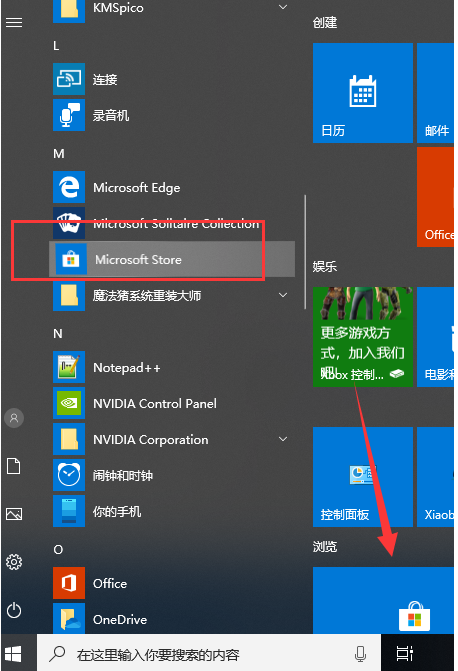
Task: Open Notepad++ from the app list
Action: (x=172, y=367)
